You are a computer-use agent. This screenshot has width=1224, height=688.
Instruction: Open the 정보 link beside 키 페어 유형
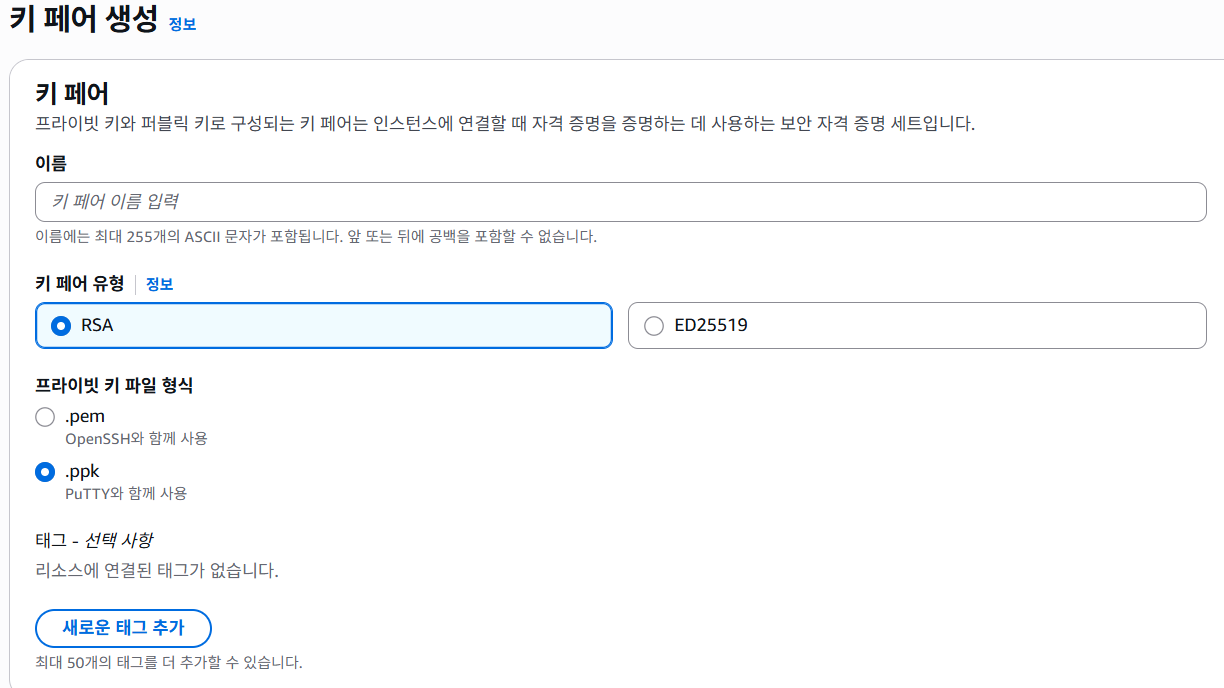point(160,284)
